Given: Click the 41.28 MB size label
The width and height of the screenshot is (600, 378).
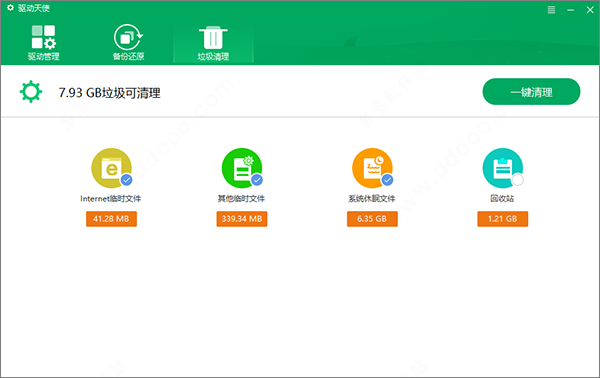Looking at the screenshot, I should (x=111, y=219).
